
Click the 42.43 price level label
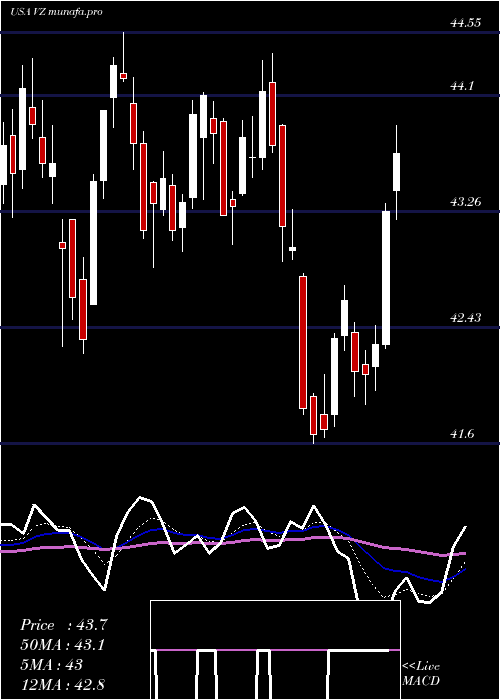click(466, 318)
